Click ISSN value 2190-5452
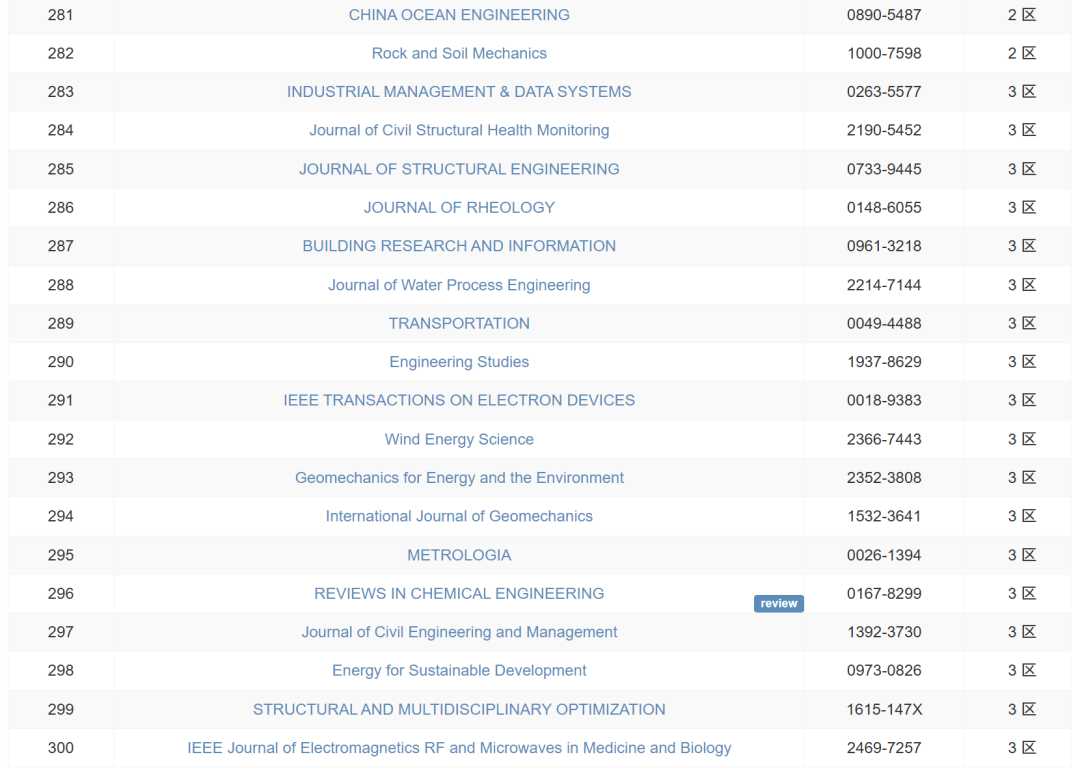 click(884, 131)
